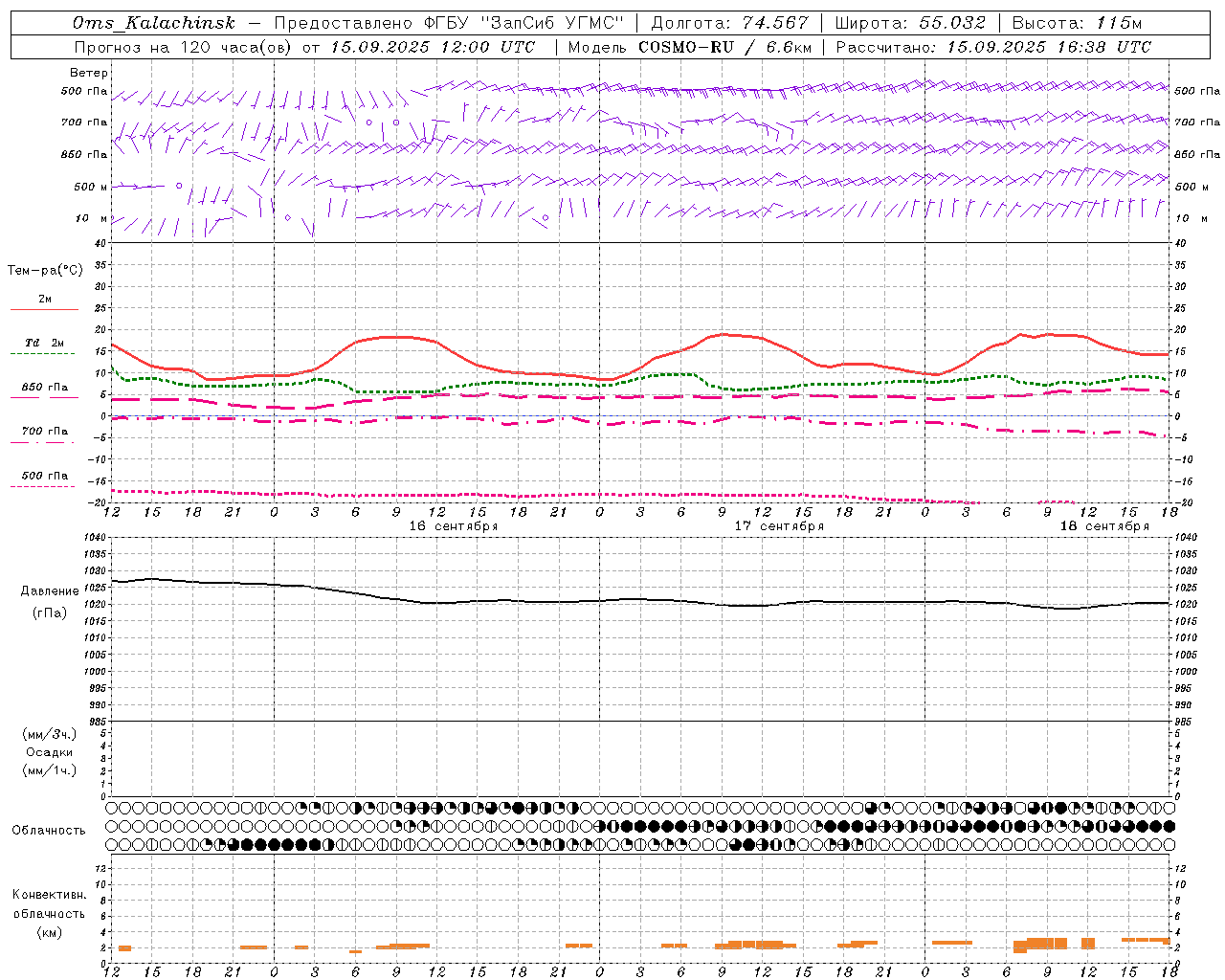Click the 'Облачность' cloud cover row label

48,831
